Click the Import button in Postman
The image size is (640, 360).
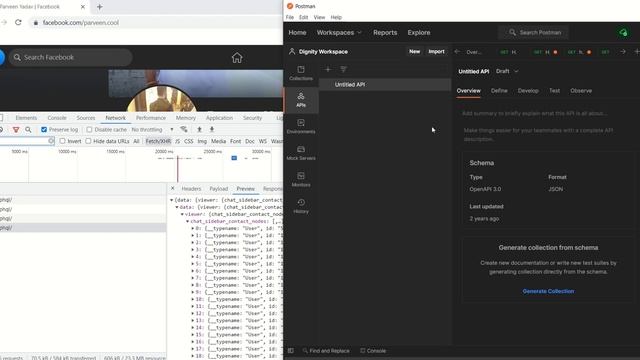(x=436, y=51)
